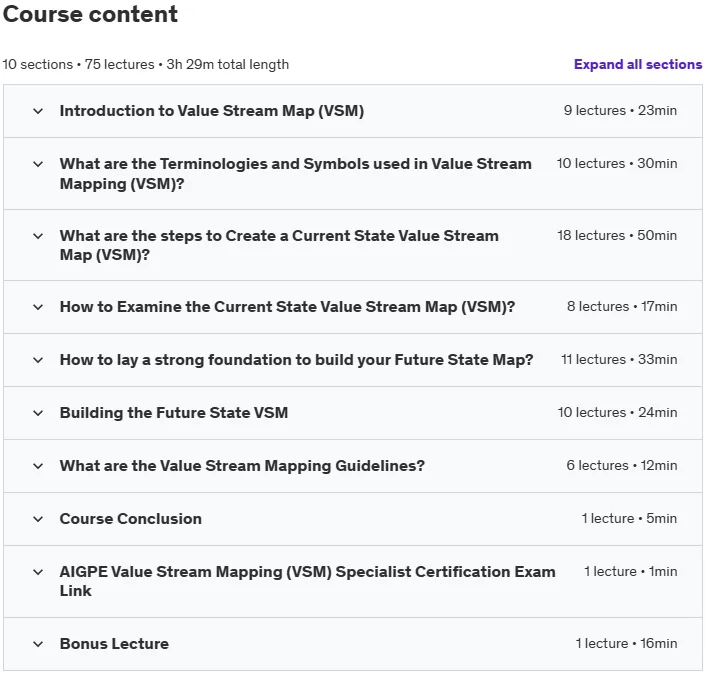Image resolution: width=706 pixels, height=674 pixels.
Task: Click the 18 lectures 50min label
Action: tap(617, 235)
